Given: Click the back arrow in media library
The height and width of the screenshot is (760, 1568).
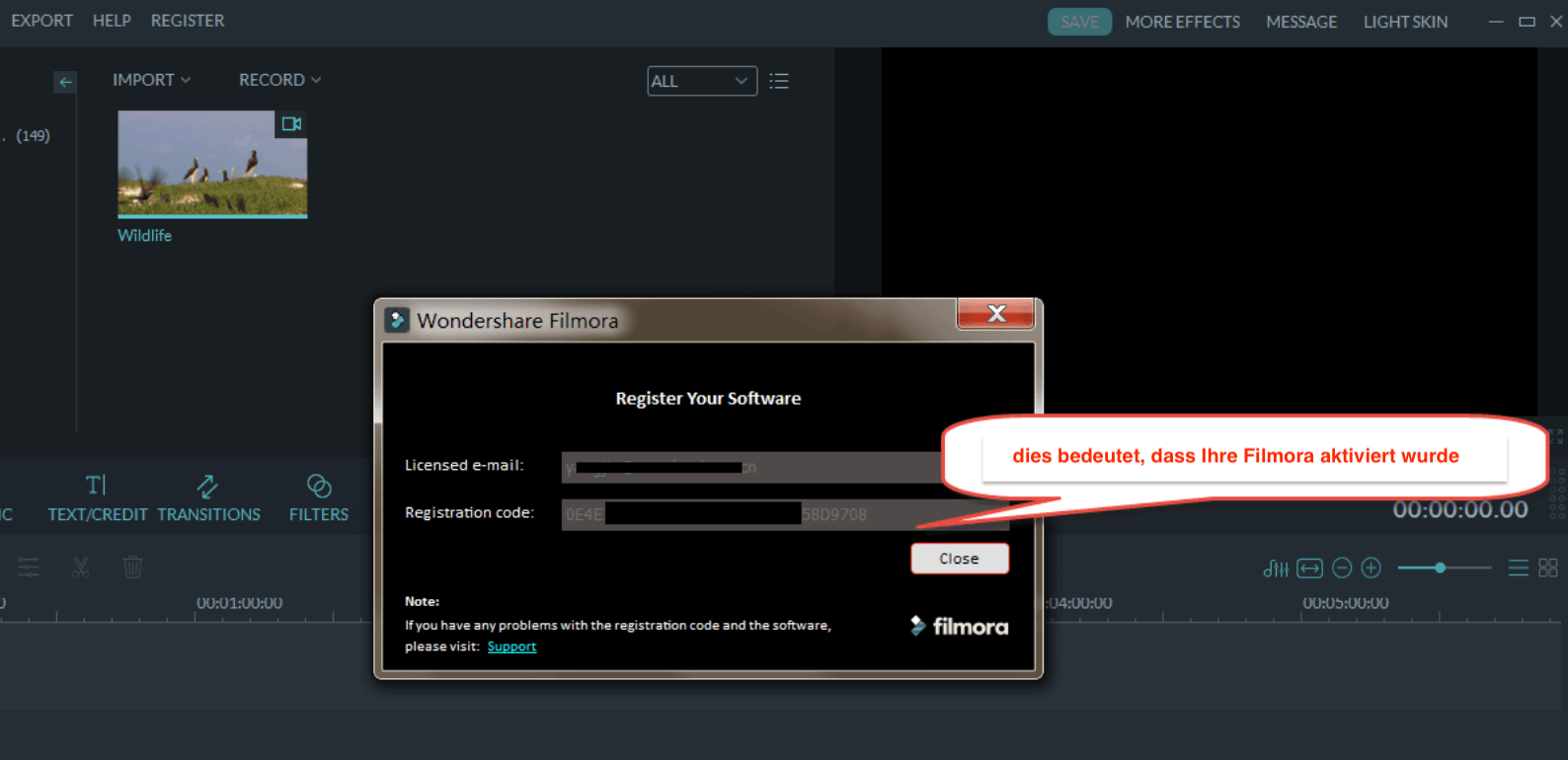Looking at the screenshot, I should [65, 82].
